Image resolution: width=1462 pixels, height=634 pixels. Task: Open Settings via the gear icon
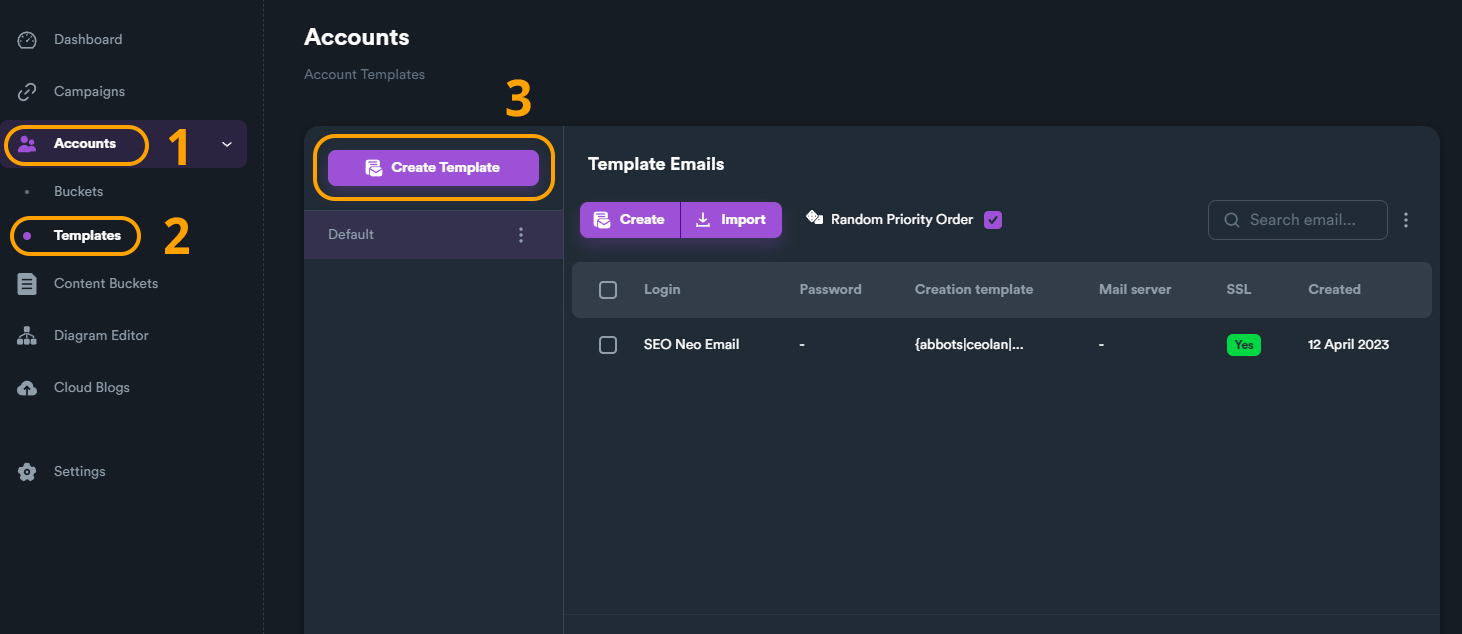click(27, 472)
